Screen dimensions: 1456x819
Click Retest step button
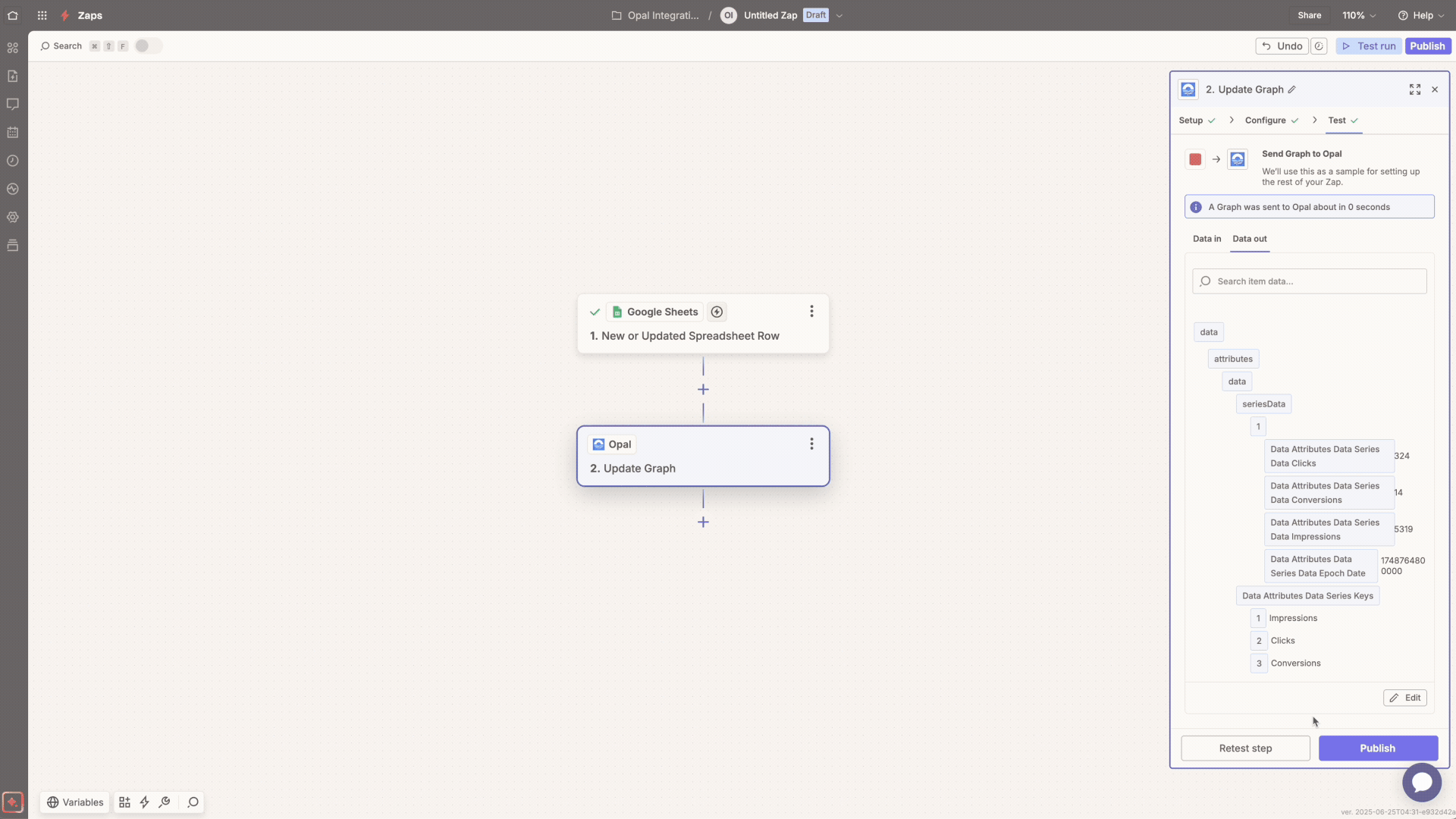click(1245, 748)
